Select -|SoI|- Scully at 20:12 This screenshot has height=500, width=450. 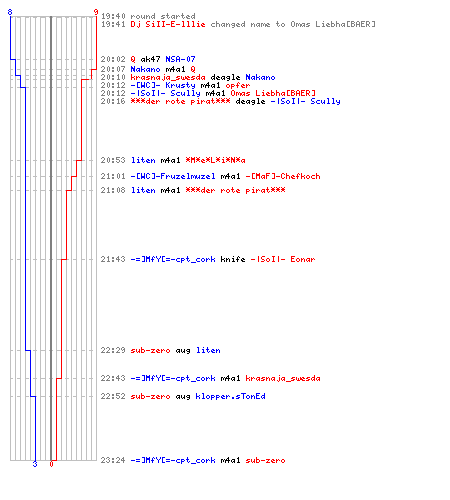point(165,93)
